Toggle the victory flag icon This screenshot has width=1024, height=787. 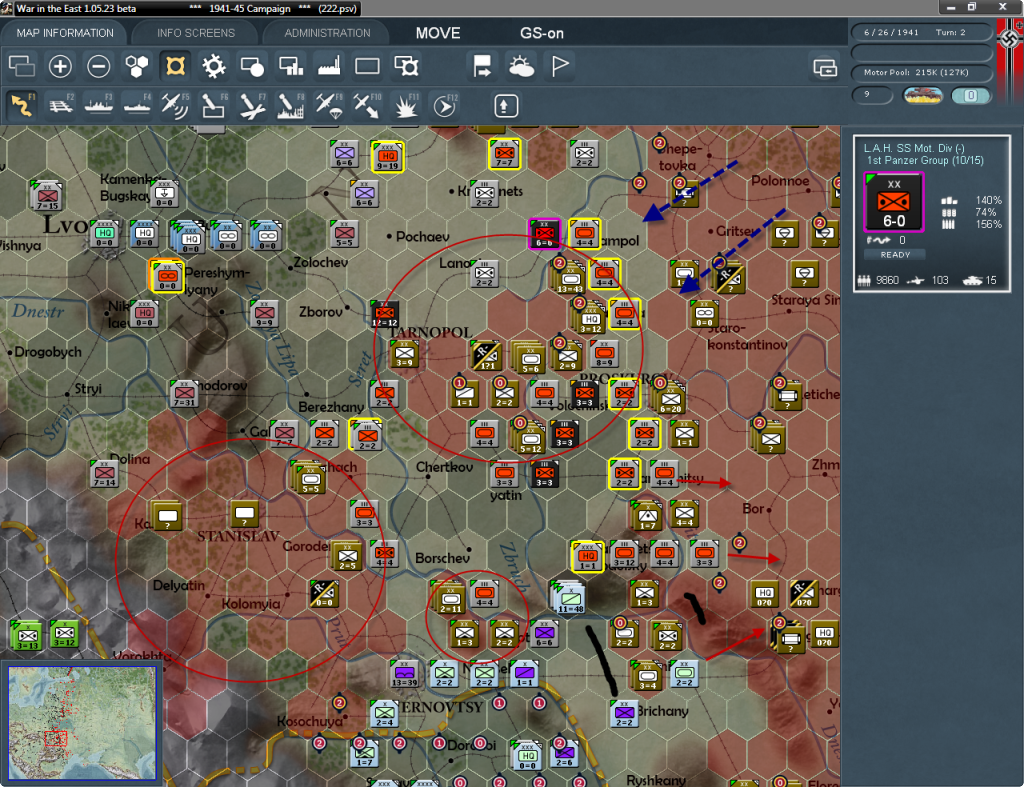[560, 66]
